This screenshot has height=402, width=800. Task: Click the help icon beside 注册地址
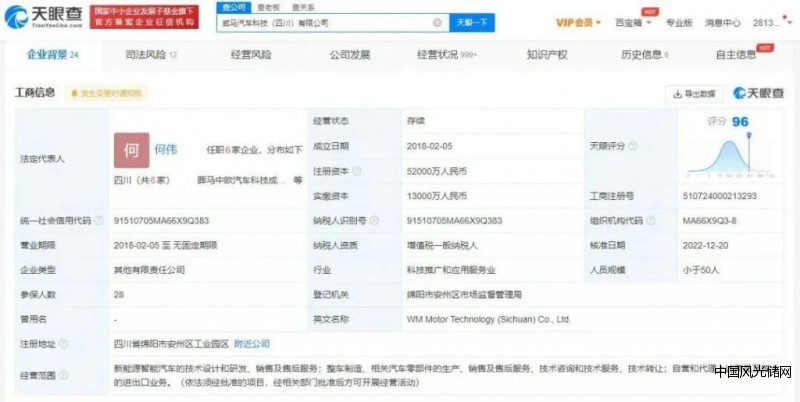point(63,344)
